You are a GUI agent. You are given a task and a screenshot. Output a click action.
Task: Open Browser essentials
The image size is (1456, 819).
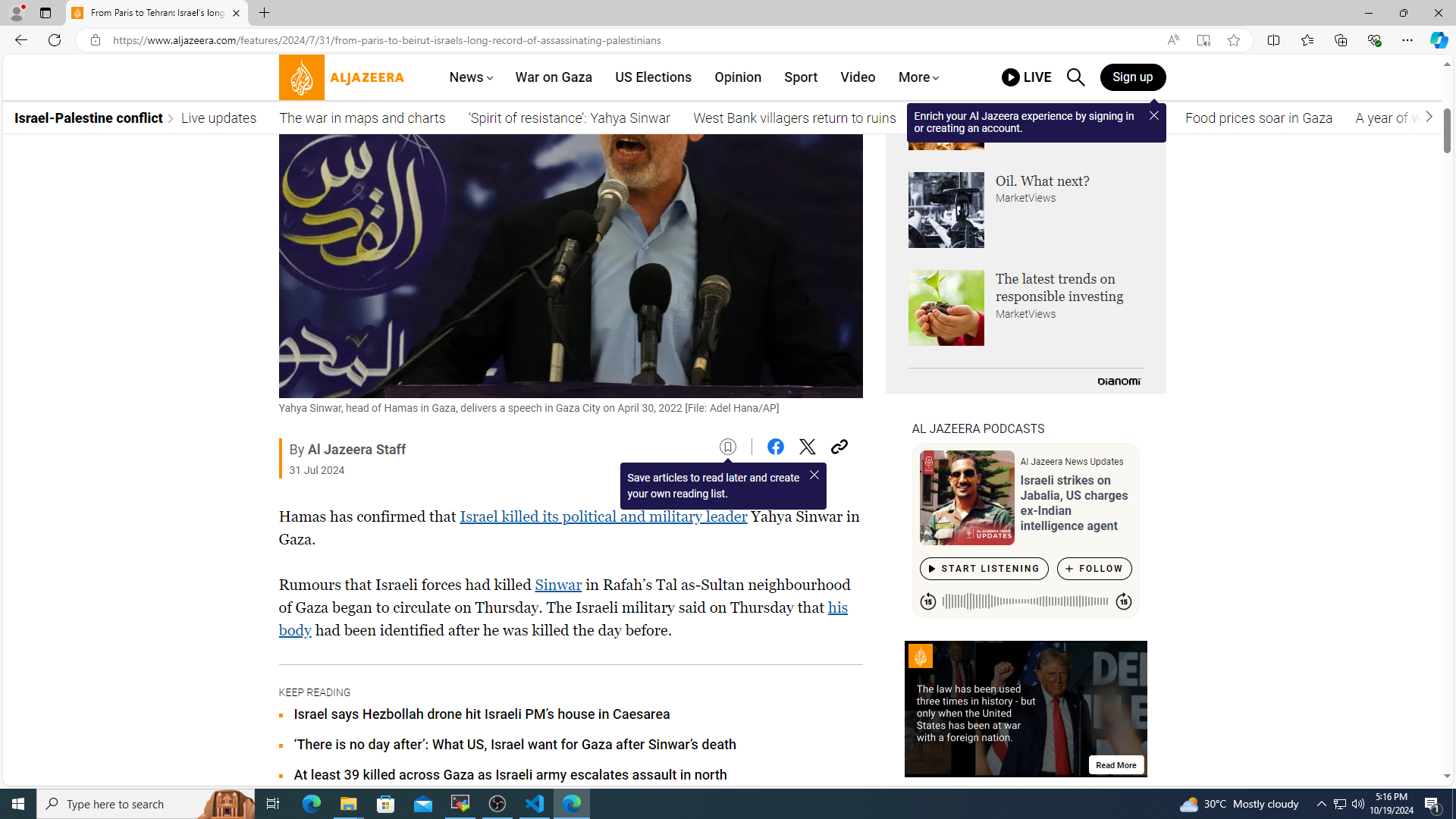1373,40
